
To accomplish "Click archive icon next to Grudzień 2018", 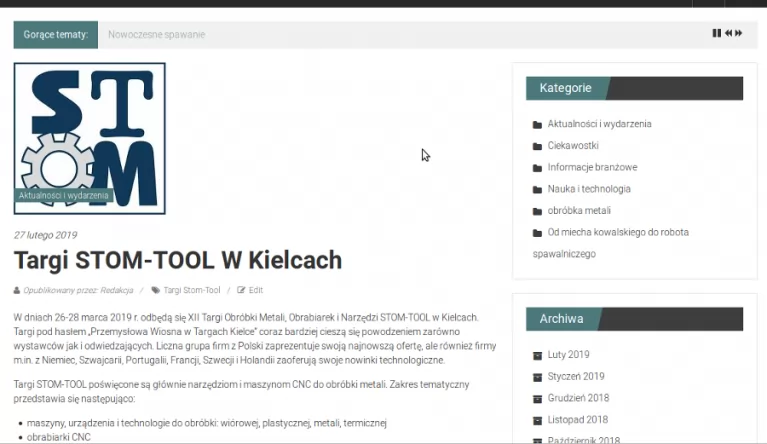I will click(x=537, y=399).
